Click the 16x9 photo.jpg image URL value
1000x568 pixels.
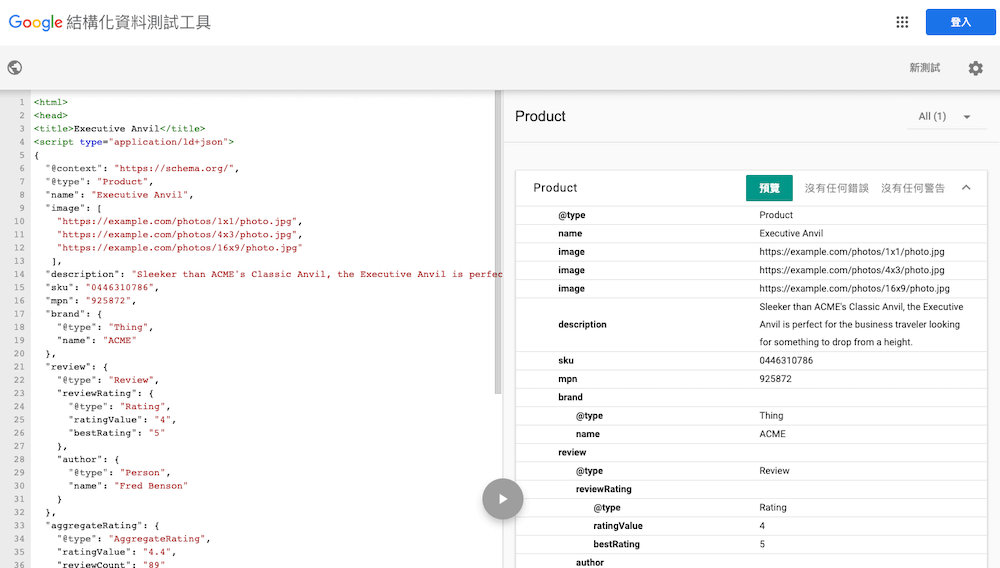[x=854, y=289]
